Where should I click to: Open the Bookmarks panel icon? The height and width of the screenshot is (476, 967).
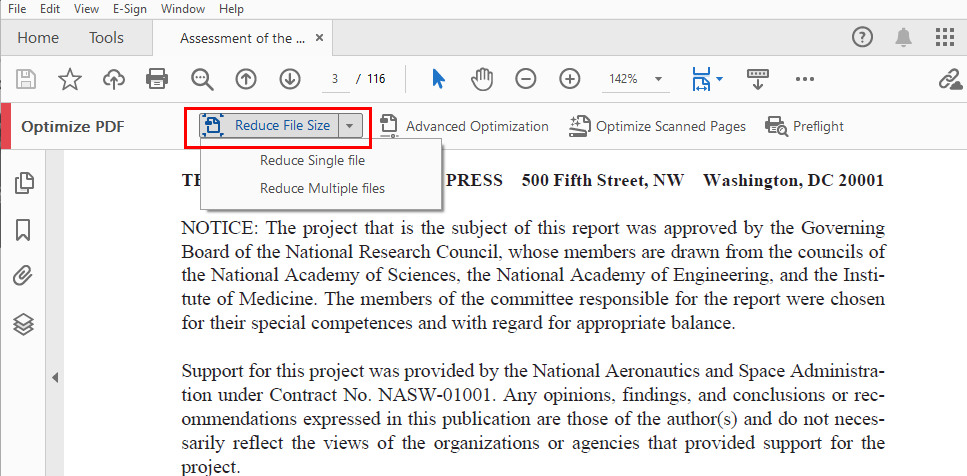pos(23,230)
